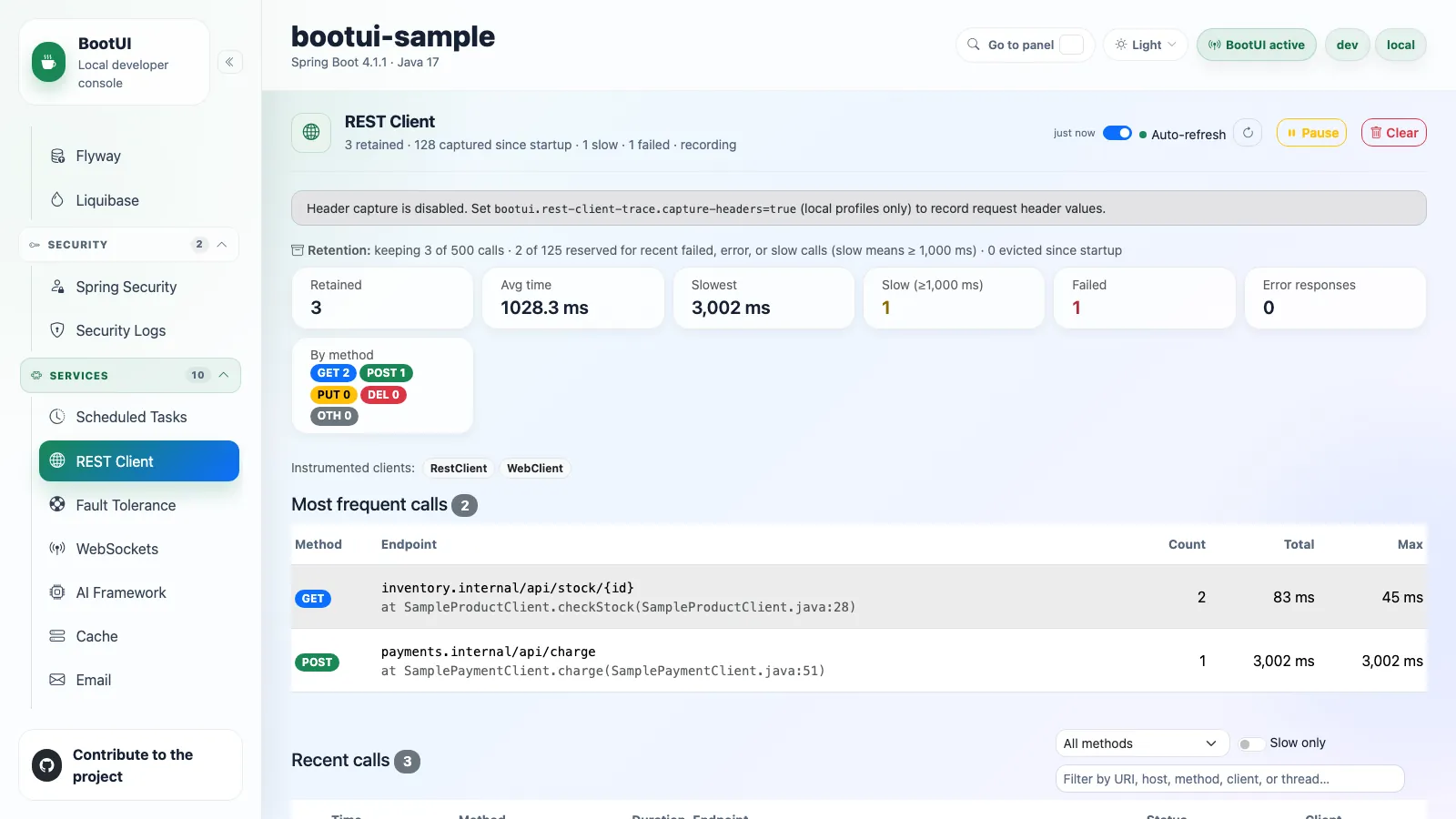
Task: Click the Cache storage icon
Action: (x=57, y=635)
